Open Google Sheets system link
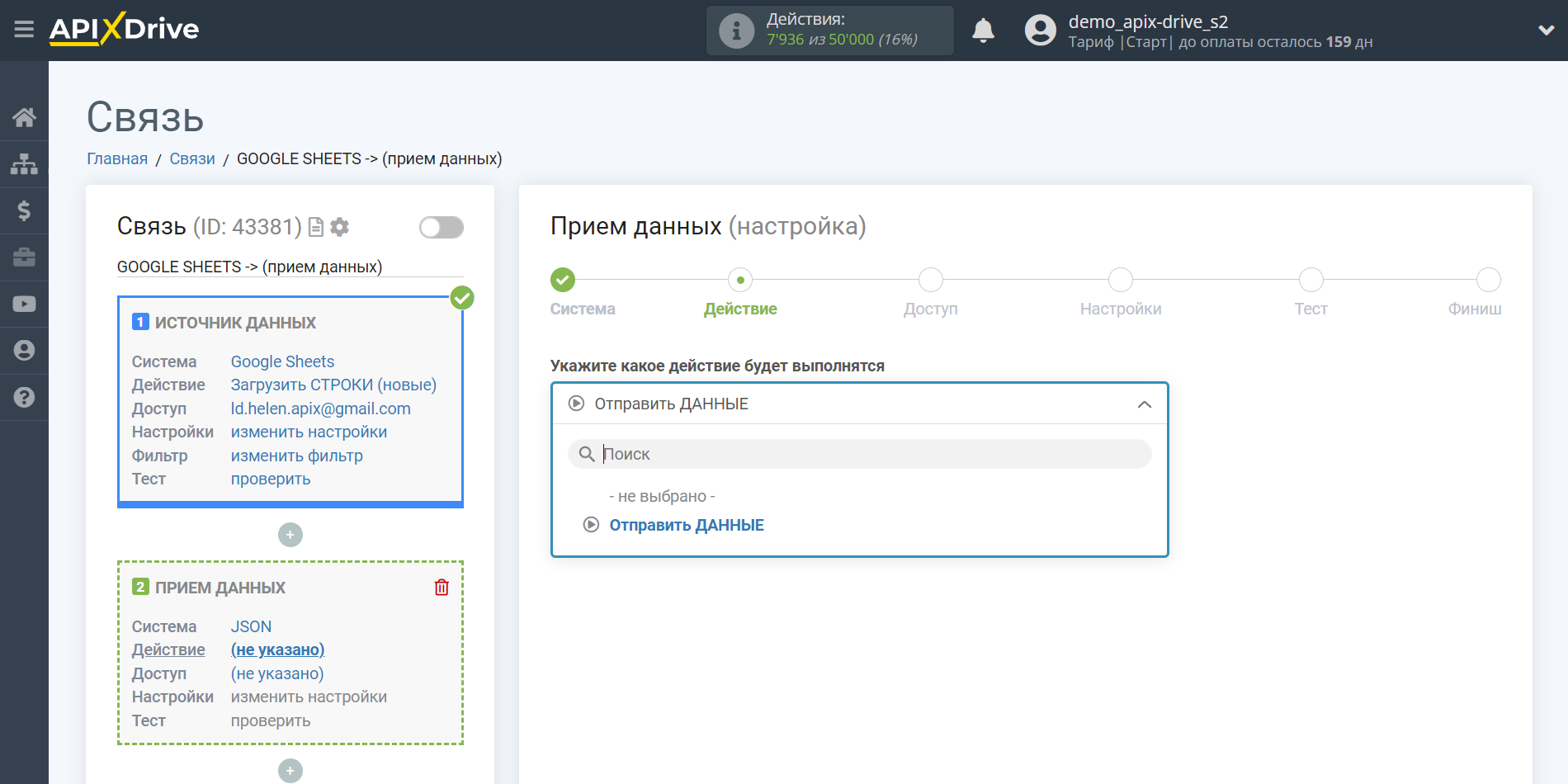 pos(282,361)
